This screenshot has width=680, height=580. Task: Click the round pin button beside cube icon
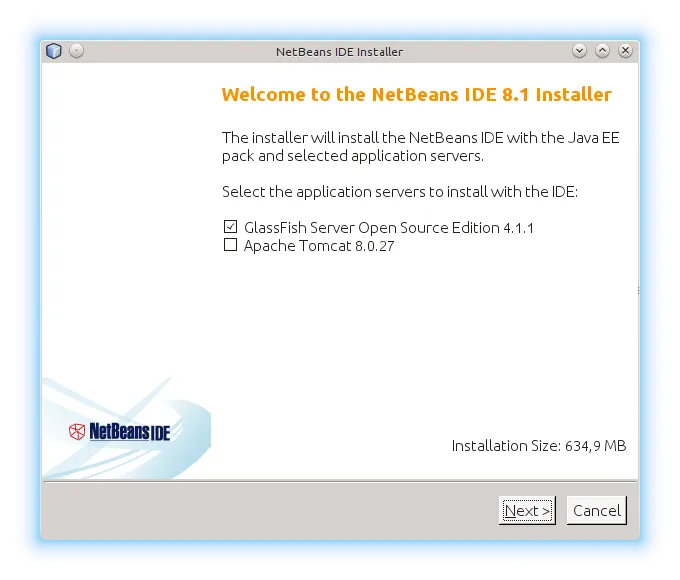pos(76,51)
